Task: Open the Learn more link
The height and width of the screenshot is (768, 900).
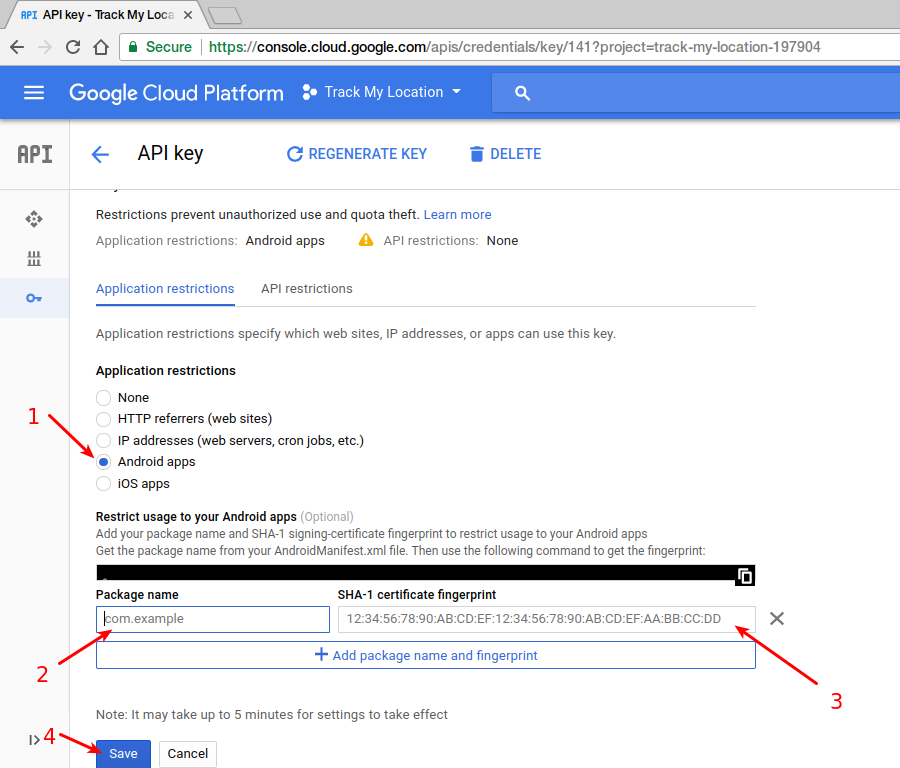Action: point(457,215)
